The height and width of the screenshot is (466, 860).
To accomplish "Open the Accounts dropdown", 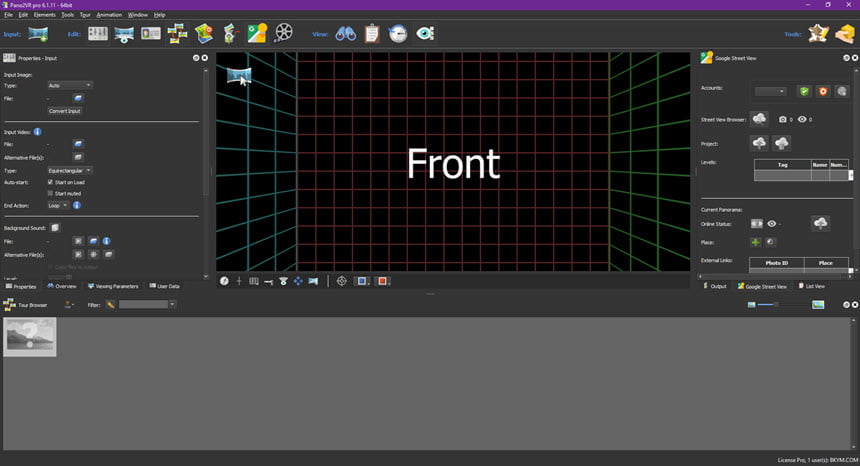I will [771, 92].
